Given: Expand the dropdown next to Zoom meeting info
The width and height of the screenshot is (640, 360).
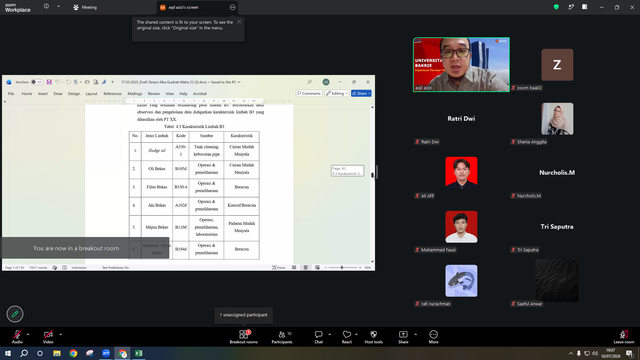Looking at the screenshot, I should click(x=58, y=7).
